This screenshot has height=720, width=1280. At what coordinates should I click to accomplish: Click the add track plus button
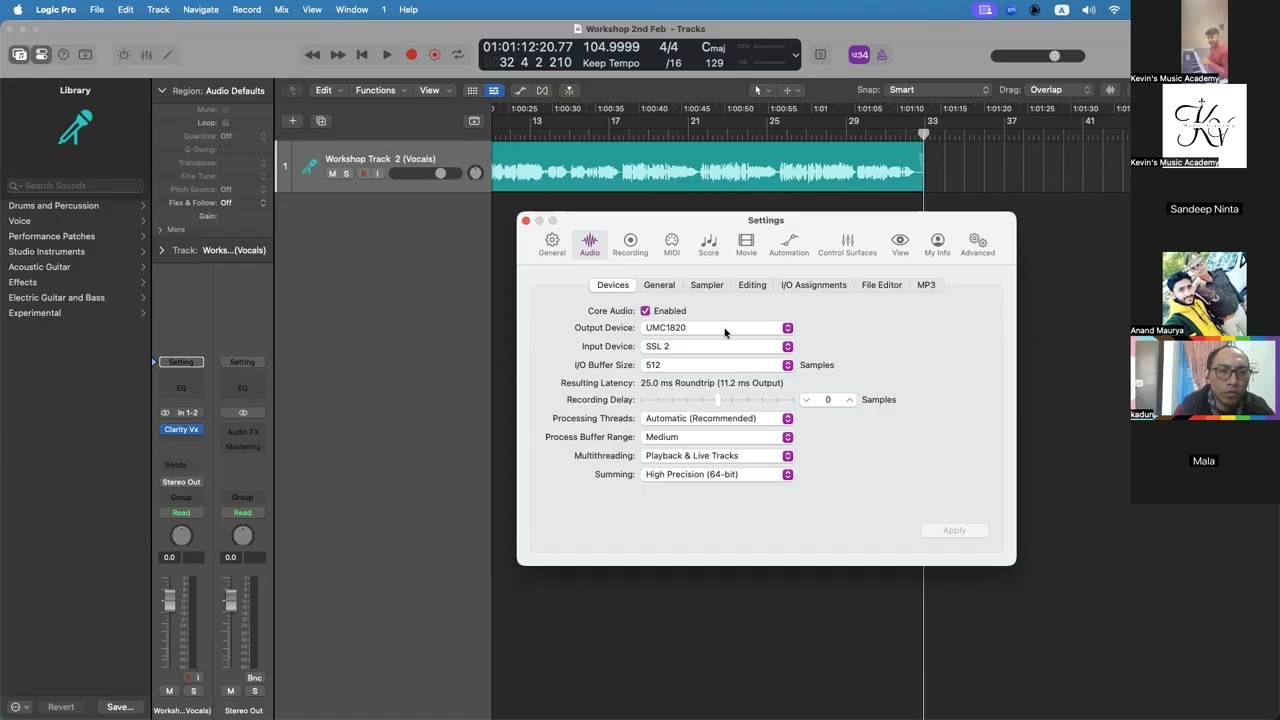[x=293, y=121]
